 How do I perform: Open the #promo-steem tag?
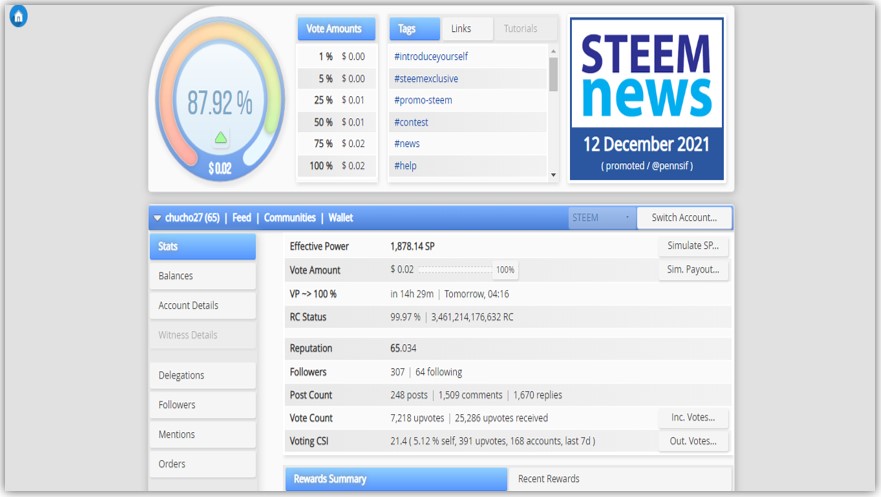click(x=423, y=101)
